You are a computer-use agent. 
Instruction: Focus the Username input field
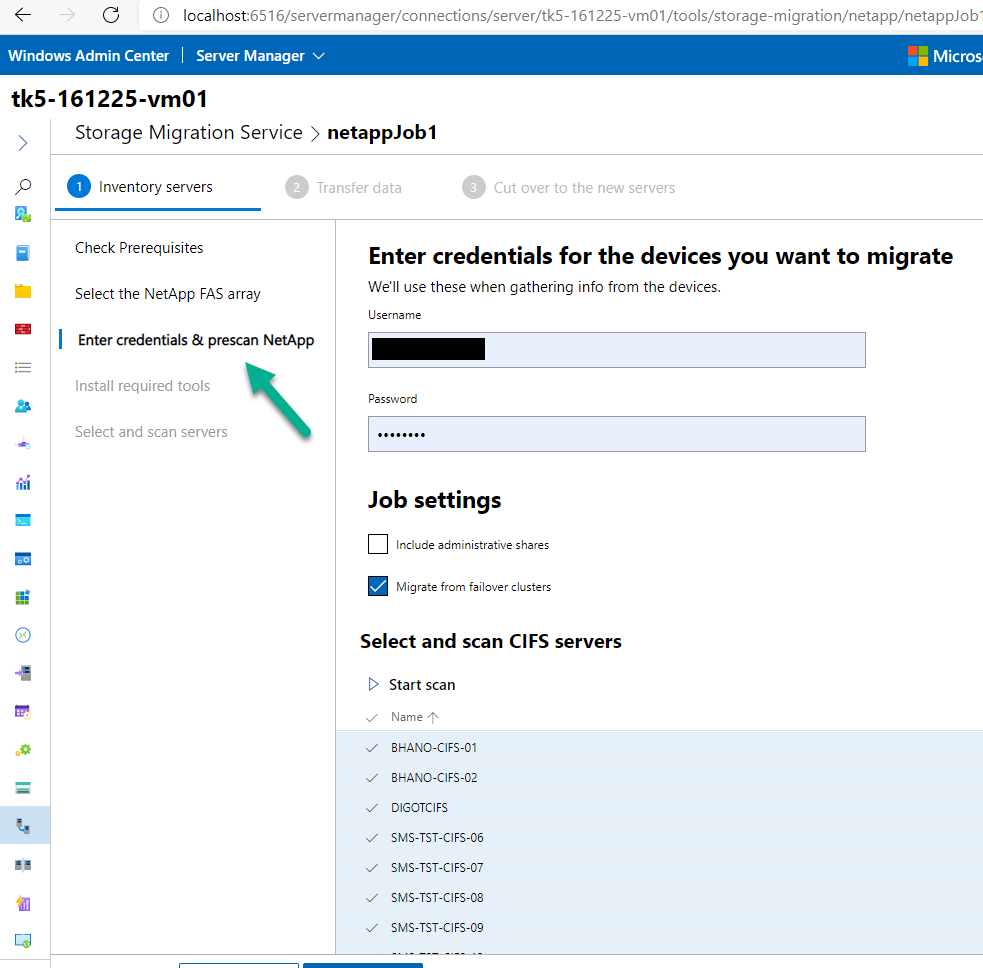[x=616, y=350]
